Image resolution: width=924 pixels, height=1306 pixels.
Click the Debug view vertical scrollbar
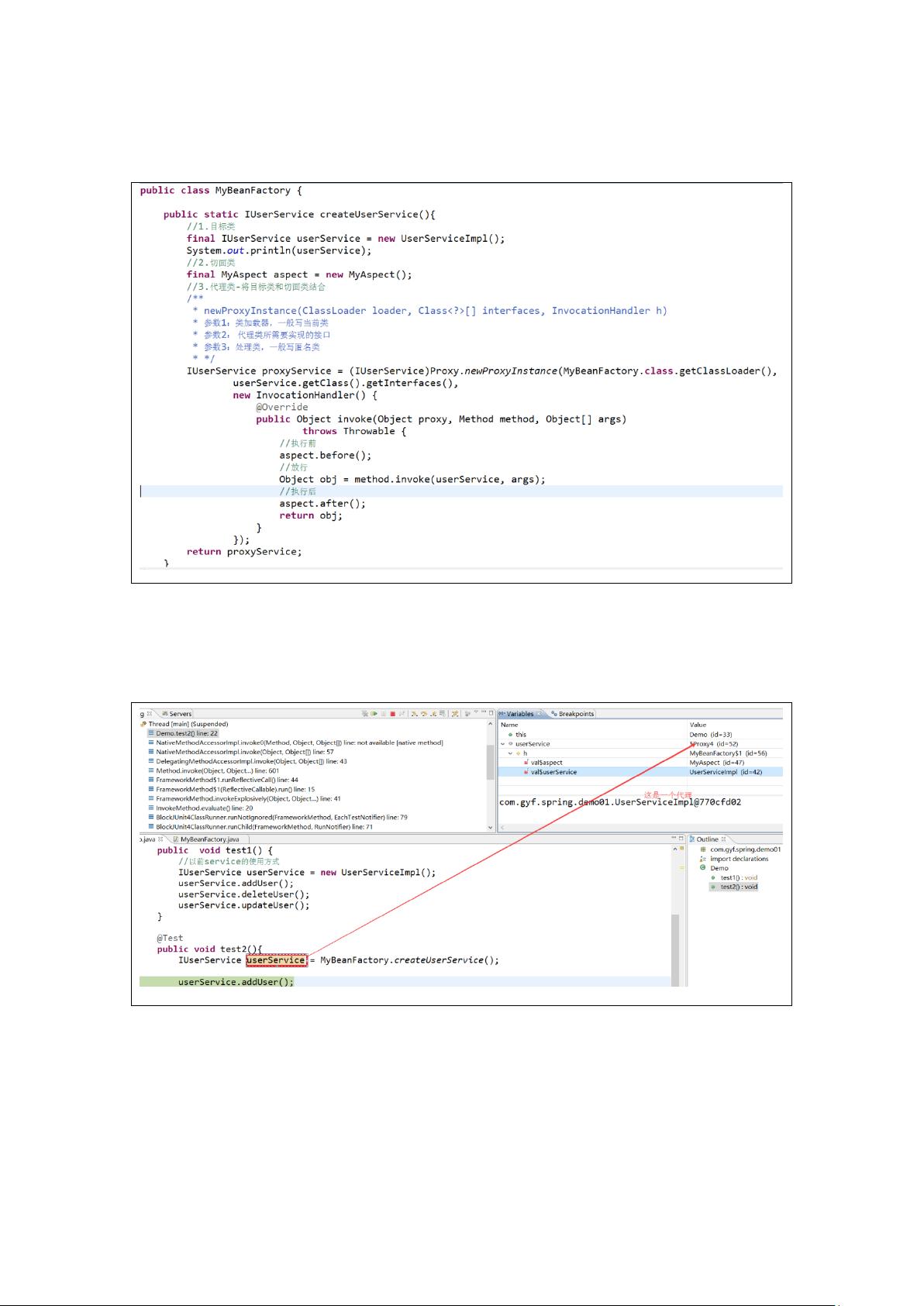click(x=490, y=762)
